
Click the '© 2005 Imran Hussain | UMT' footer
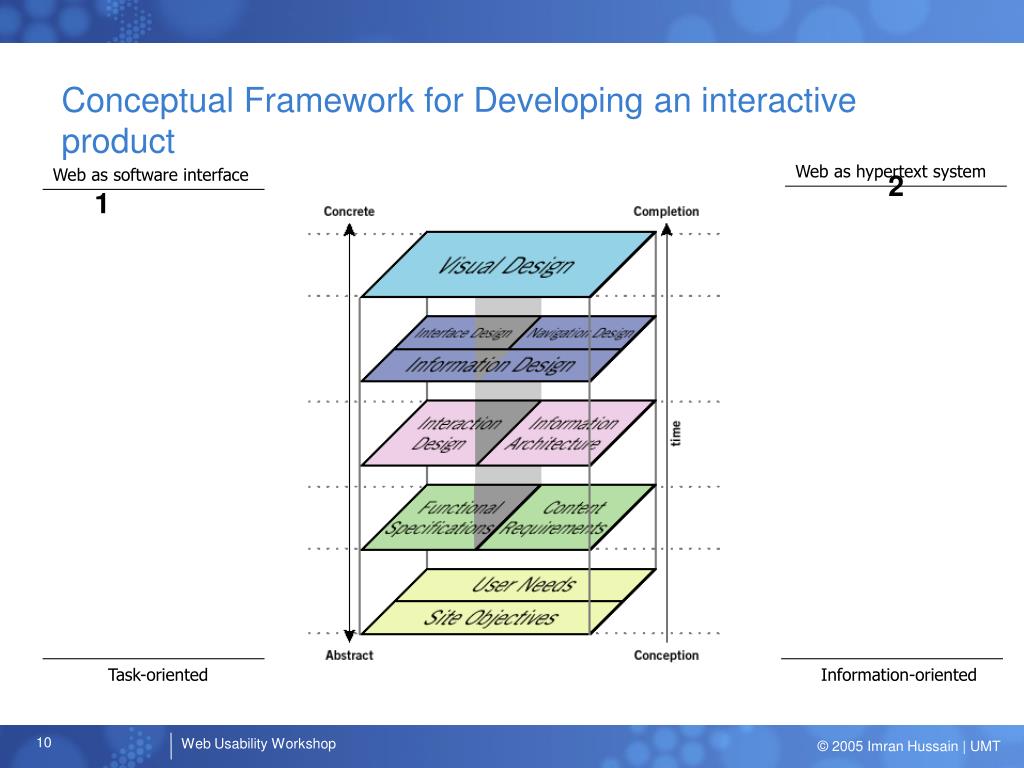point(908,746)
